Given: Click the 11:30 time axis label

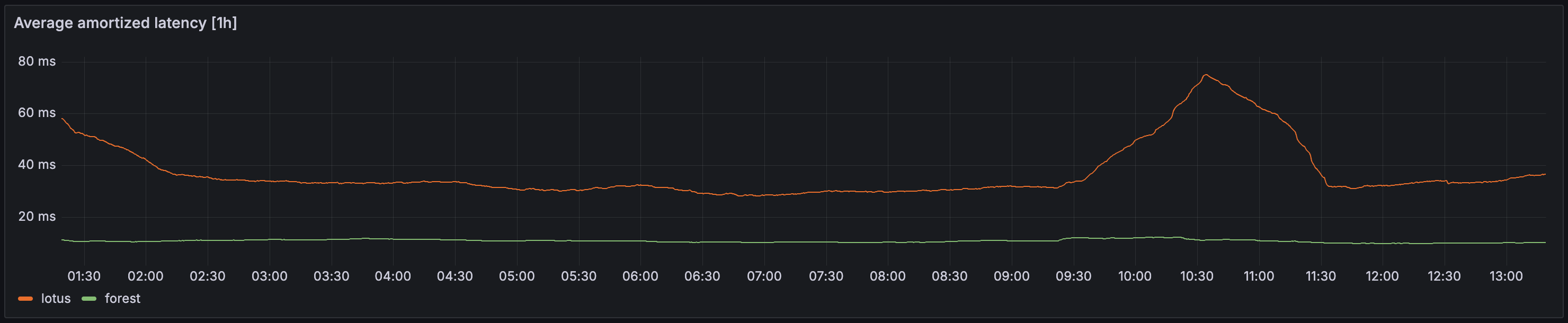Looking at the screenshot, I should [1321, 276].
